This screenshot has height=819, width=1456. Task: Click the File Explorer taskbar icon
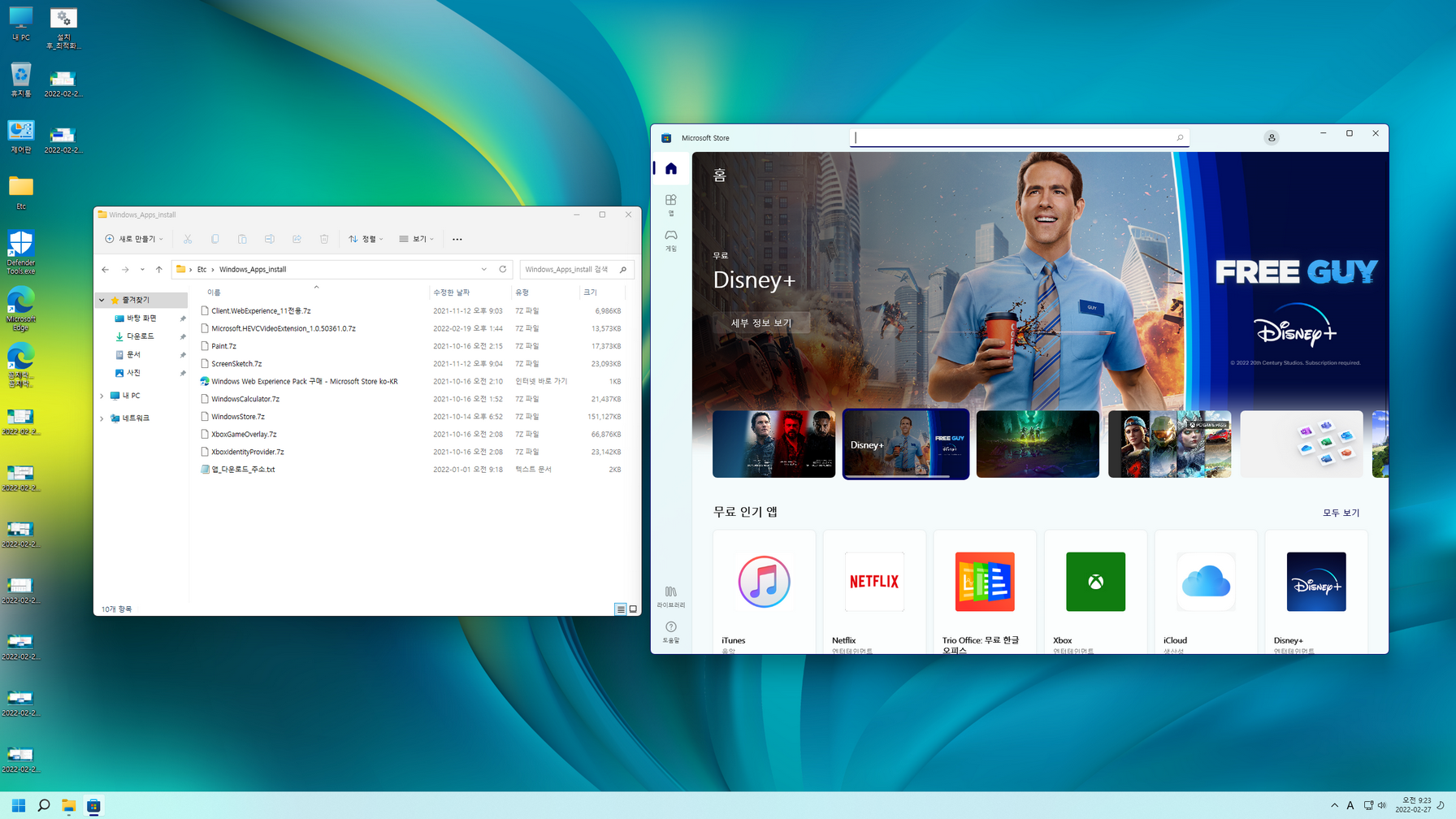(69, 805)
